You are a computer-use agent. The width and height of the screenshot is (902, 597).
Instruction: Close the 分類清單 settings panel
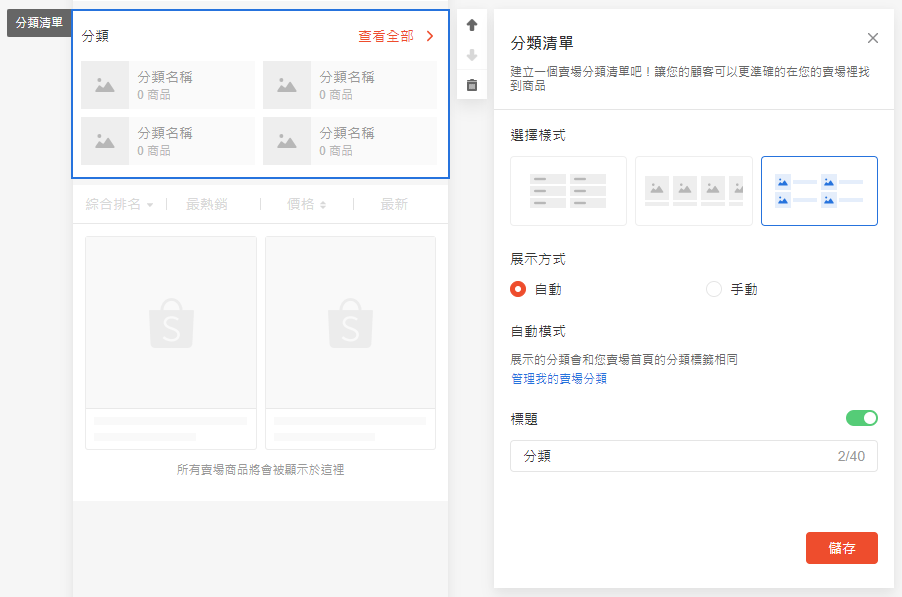coord(873,38)
